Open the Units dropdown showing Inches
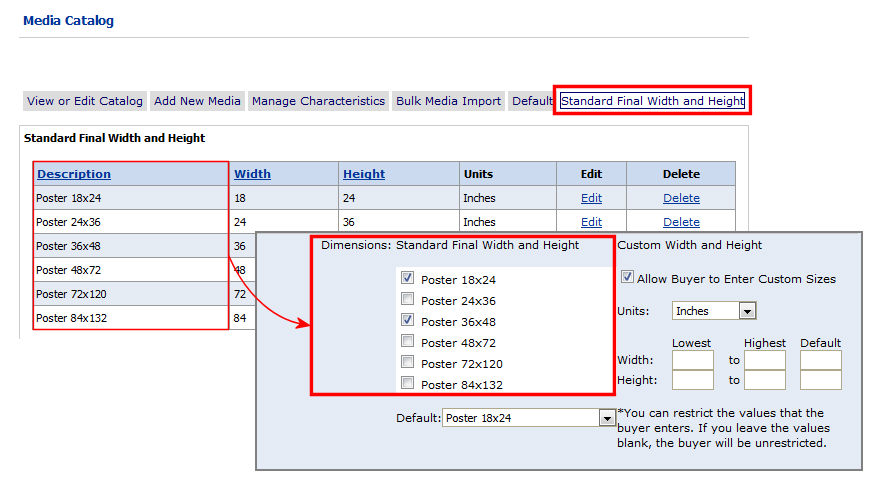The width and height of the screenshot is (878, 488). [x=746, y=311]
